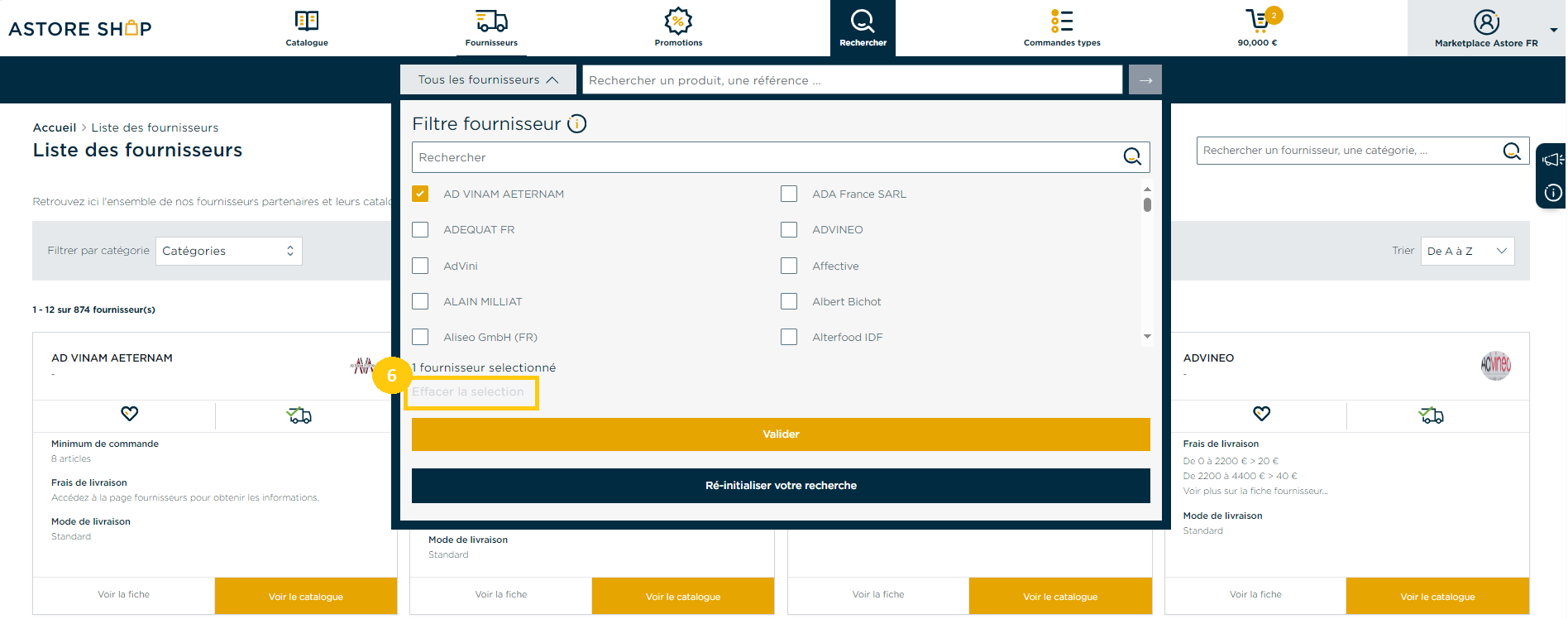Check the Aliseo GmbH (FR) checkbox
The width and height of the screenshot is (1568, 619).
[420, 337]
